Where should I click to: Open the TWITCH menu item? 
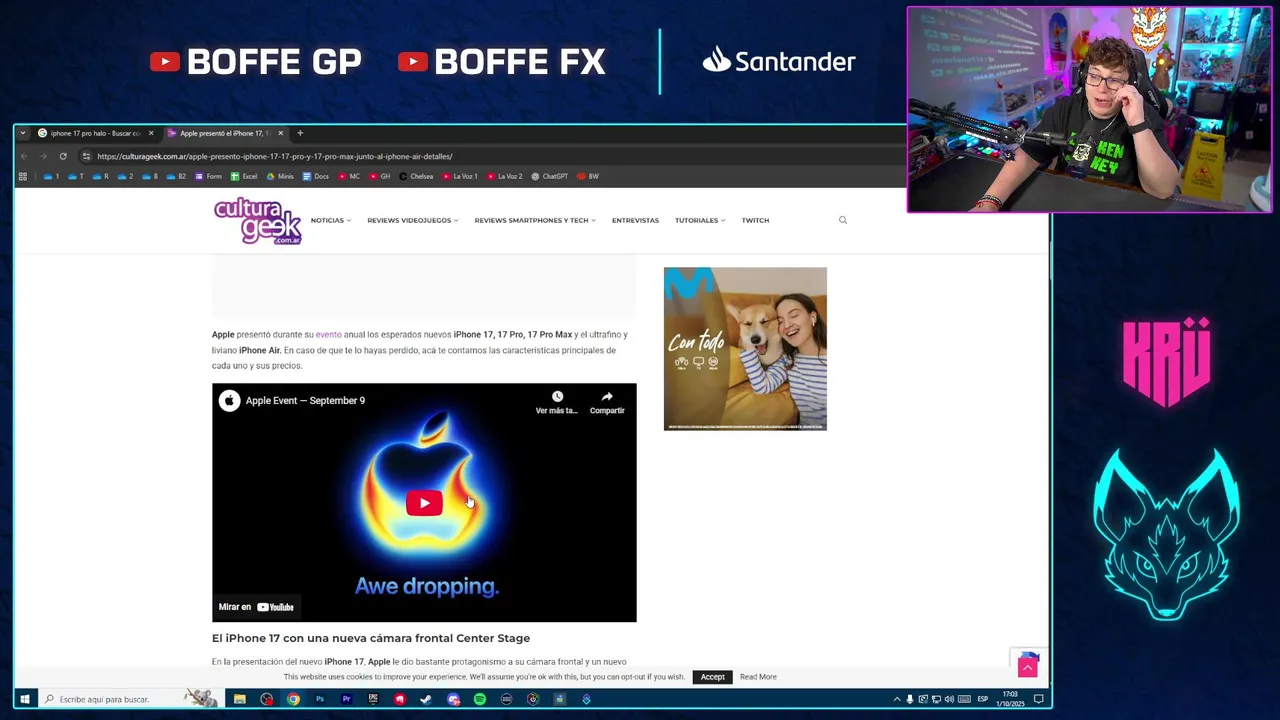click(x=755, y=220)
